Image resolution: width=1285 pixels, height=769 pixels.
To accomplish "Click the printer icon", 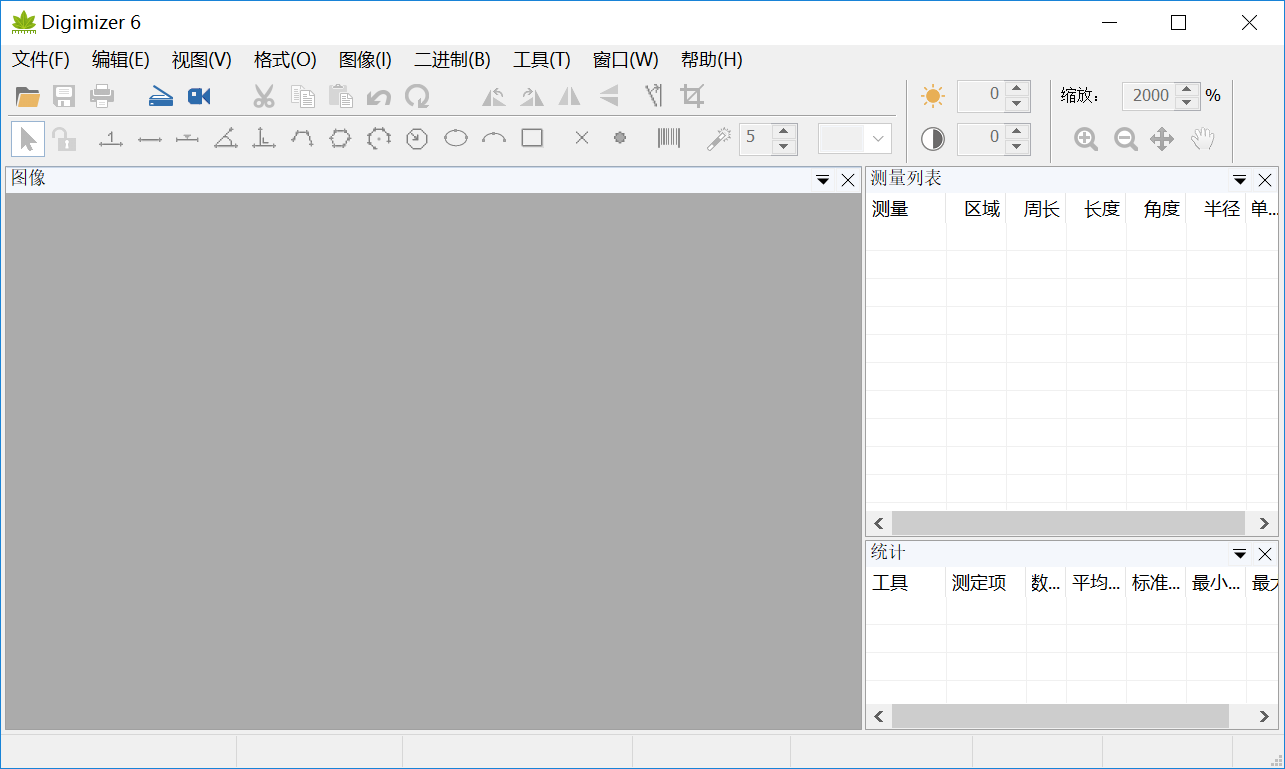I will (x=102, y=97).
